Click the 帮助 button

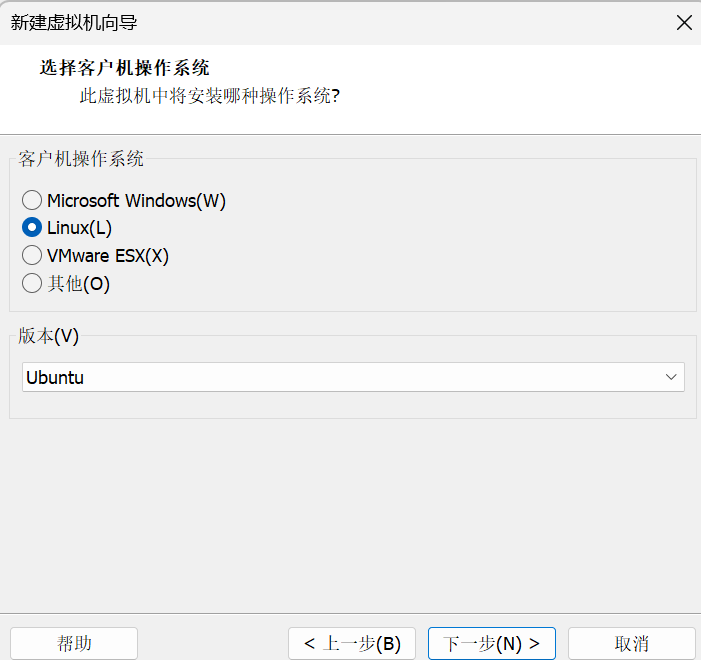(x=74, y=643)
